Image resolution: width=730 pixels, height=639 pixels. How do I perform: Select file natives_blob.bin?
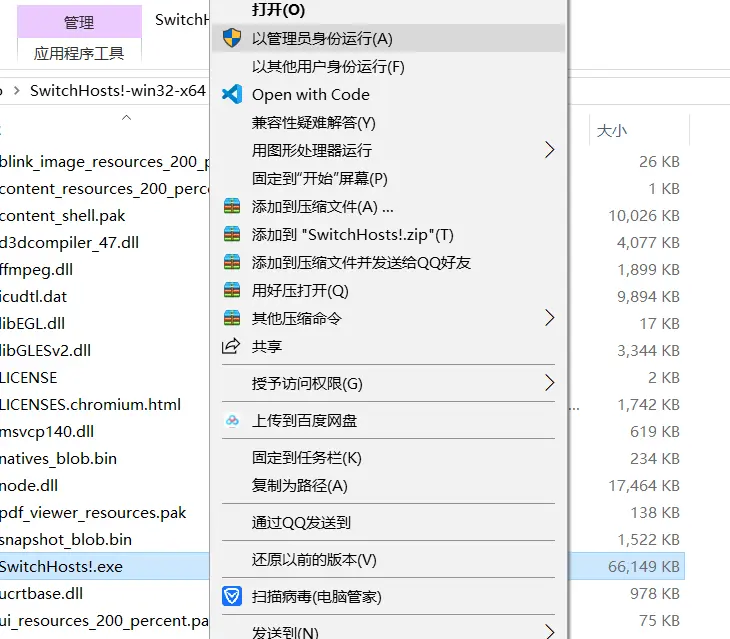click(58, 458)
